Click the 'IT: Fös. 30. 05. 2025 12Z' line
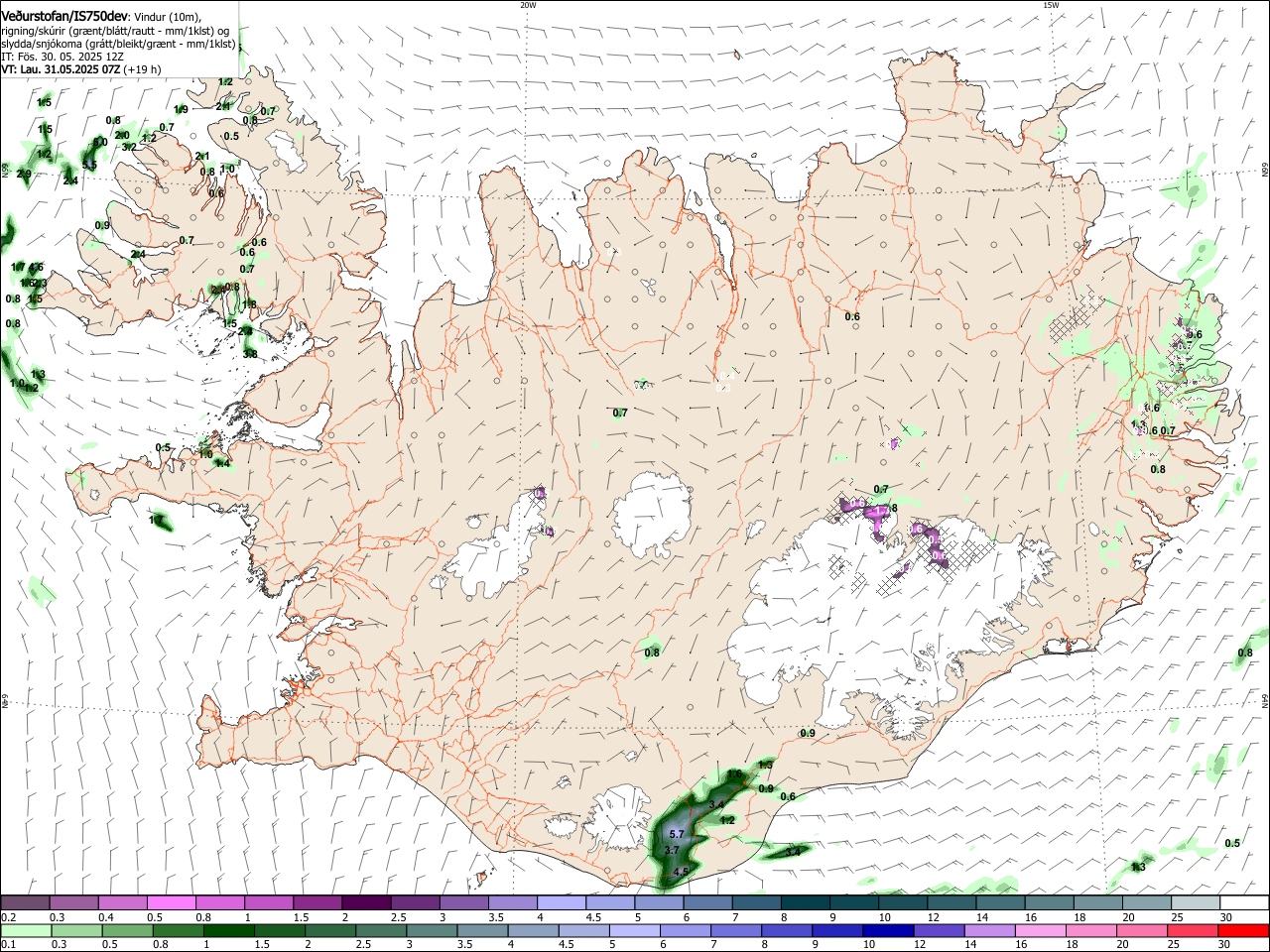Viewport: 1270px width, 952px height. [63, 57]
